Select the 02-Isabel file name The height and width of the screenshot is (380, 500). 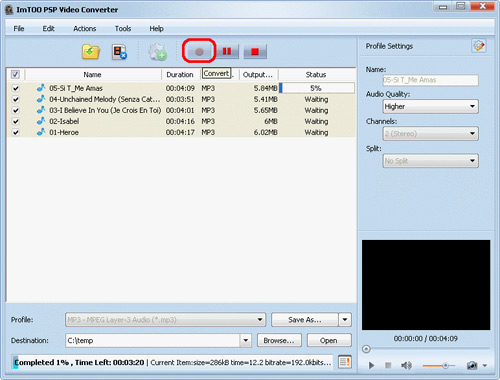tap(64, 121)
